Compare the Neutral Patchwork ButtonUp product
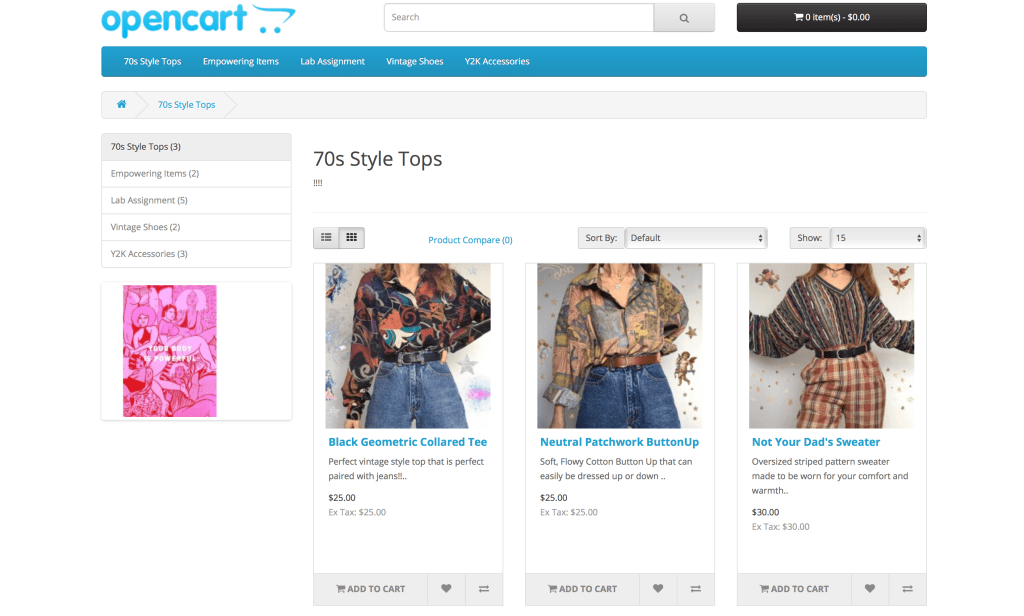The width and height of the screenshot is (1024, 616). [x=696, y=589]
